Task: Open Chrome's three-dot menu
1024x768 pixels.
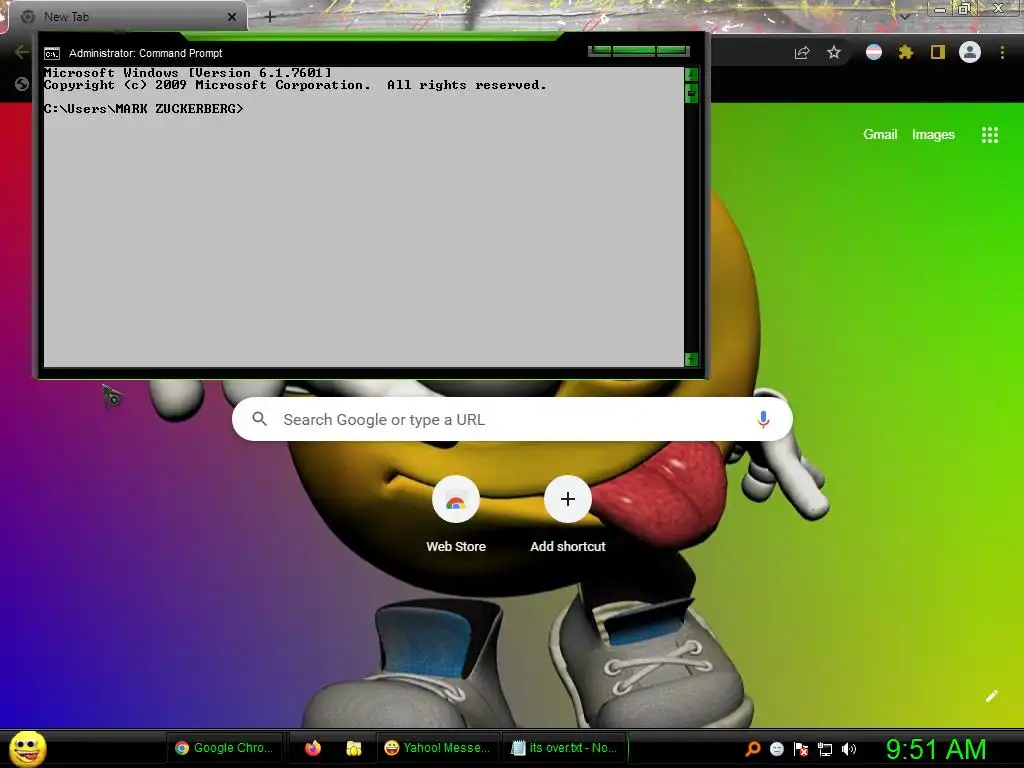Action: [x=1002, y=52]
